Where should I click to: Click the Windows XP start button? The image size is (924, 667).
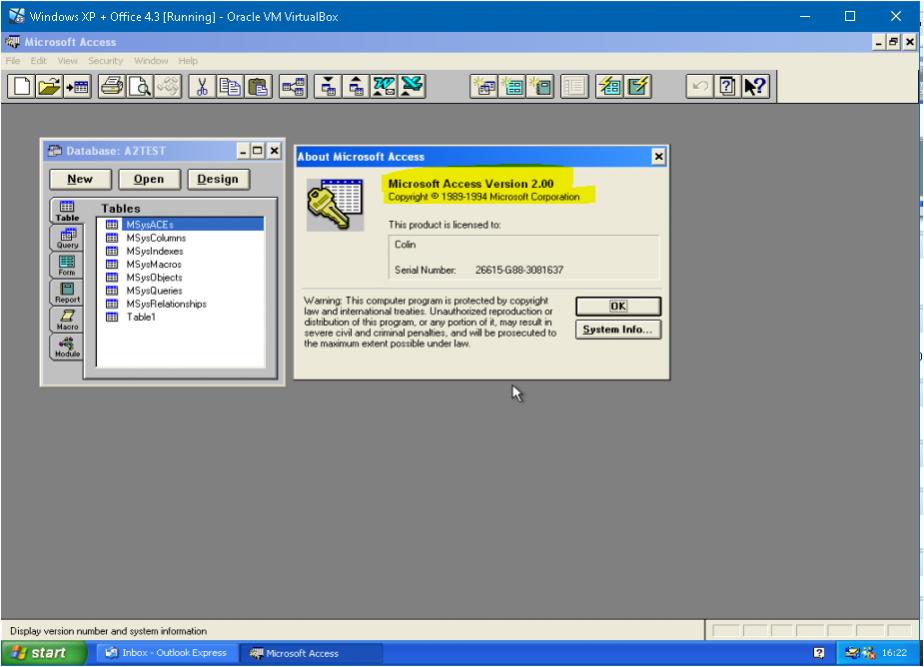(x=44, y=653)
